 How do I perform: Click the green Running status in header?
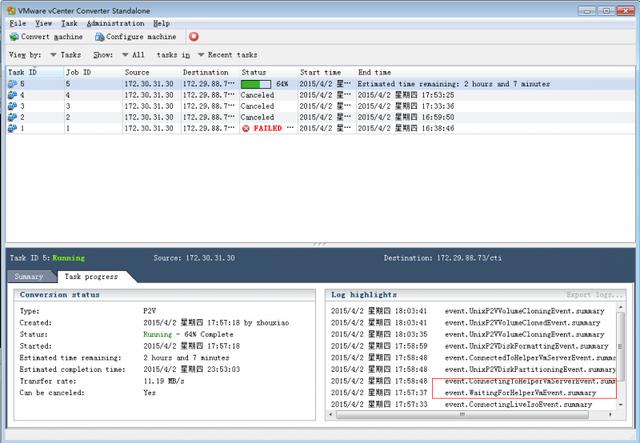69,258
